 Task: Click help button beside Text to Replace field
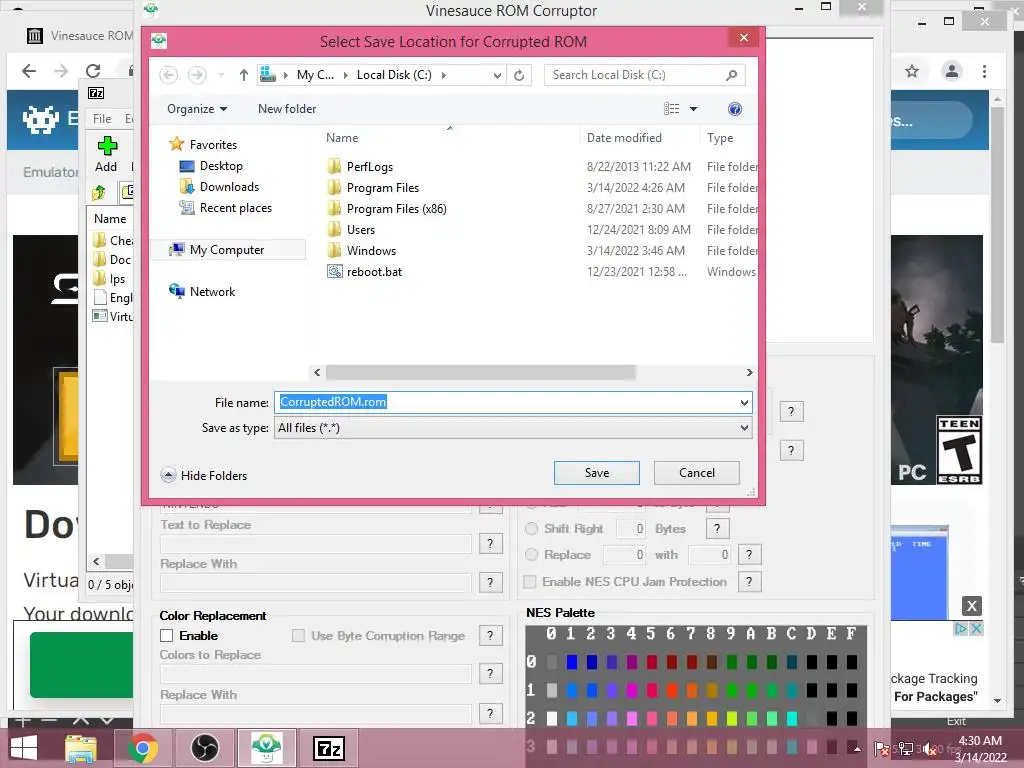(x=490, y=543)
